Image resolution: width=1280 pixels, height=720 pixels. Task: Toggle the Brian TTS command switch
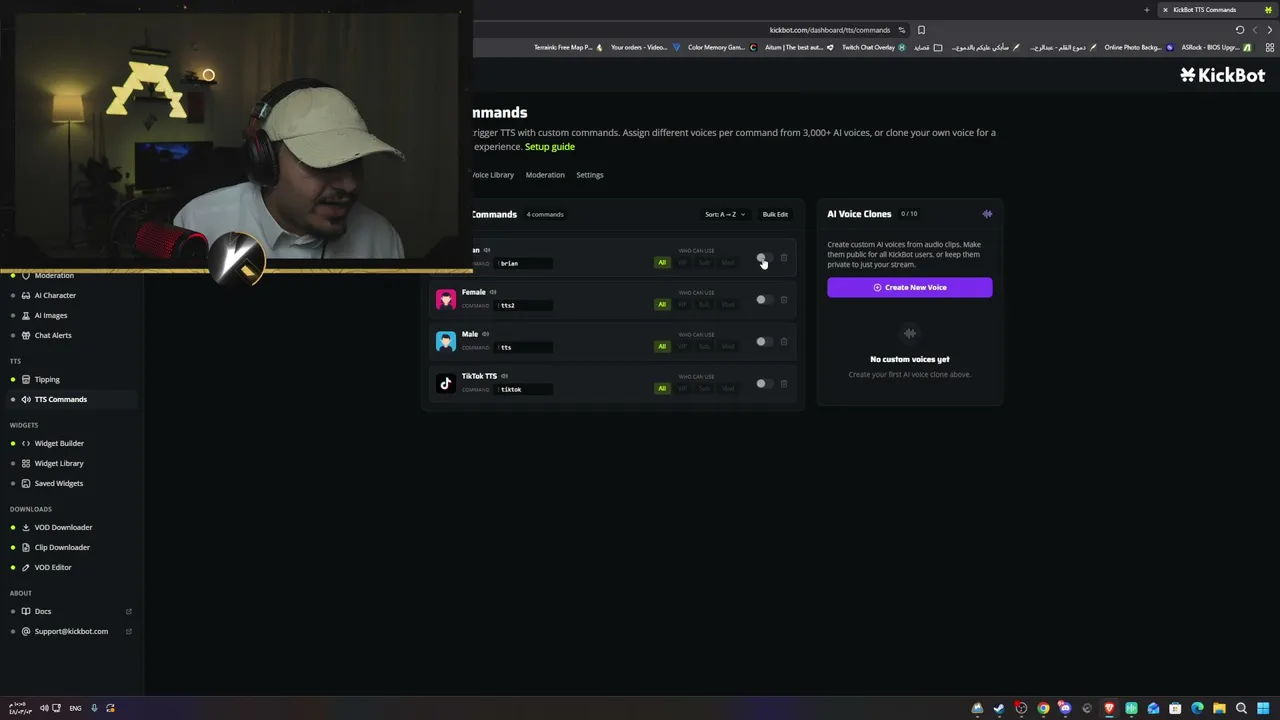click(x=763, y=258)
